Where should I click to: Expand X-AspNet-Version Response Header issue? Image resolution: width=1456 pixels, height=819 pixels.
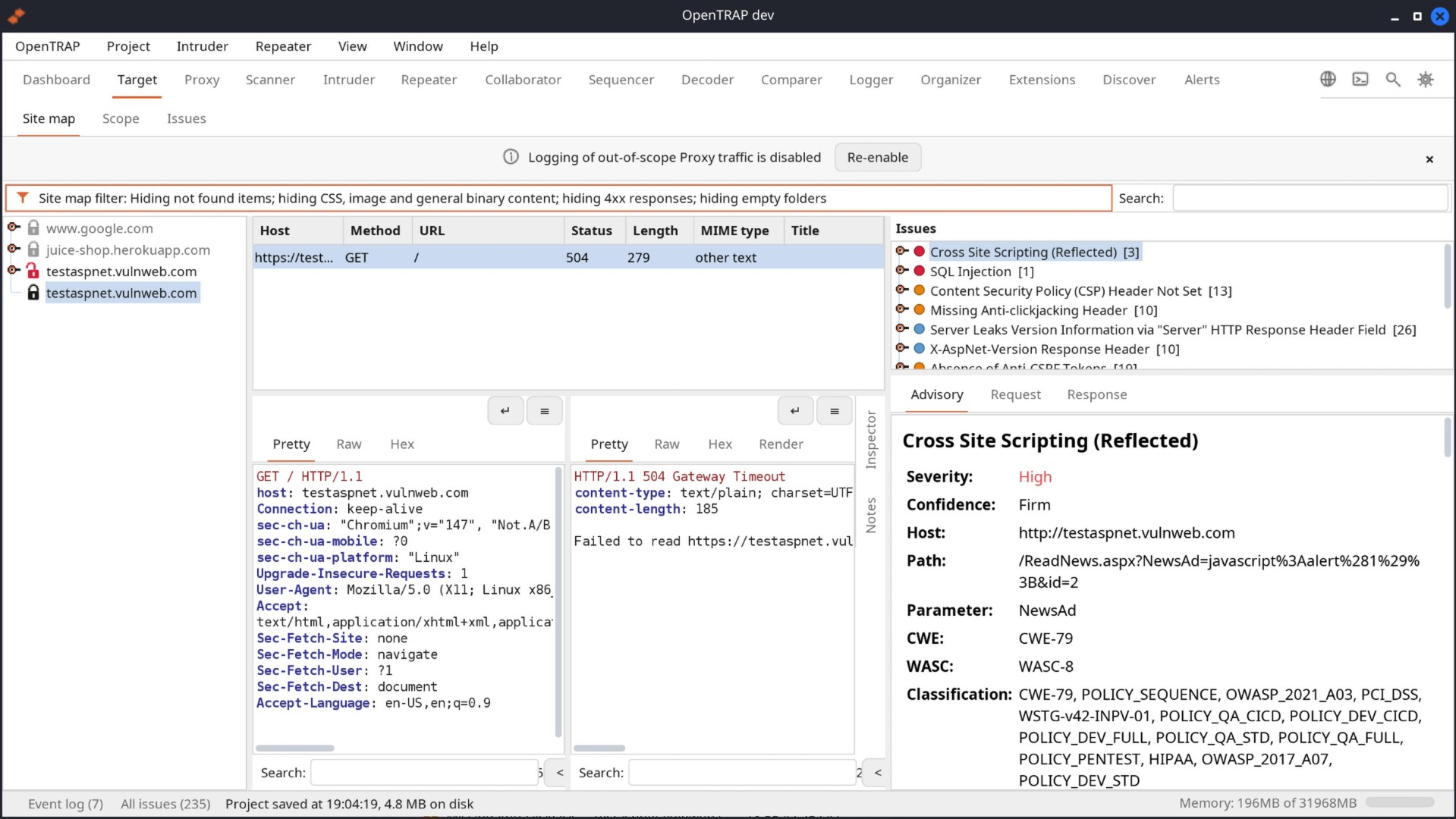[902, 349]
